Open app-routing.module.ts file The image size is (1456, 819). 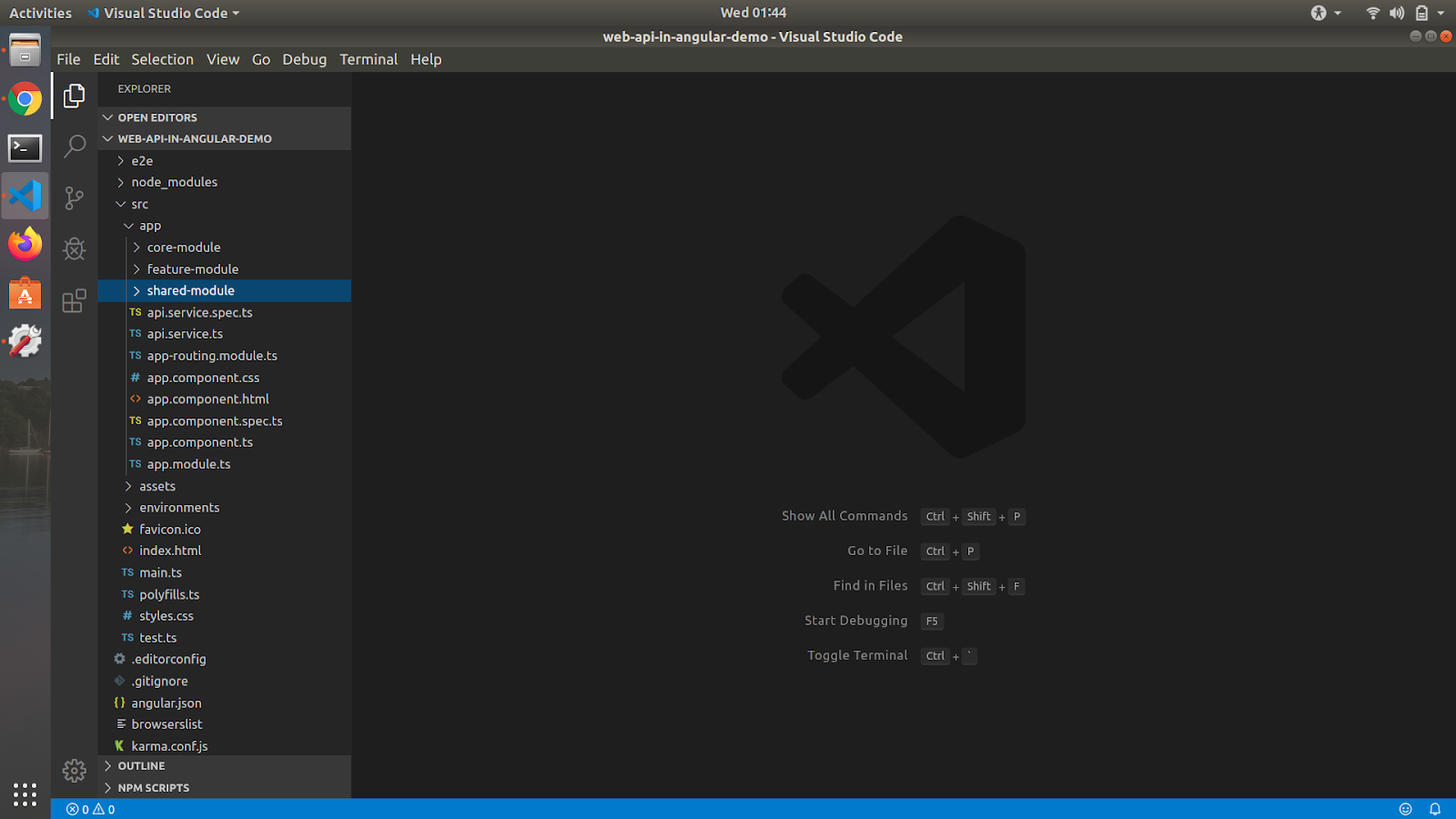(225, 356)
